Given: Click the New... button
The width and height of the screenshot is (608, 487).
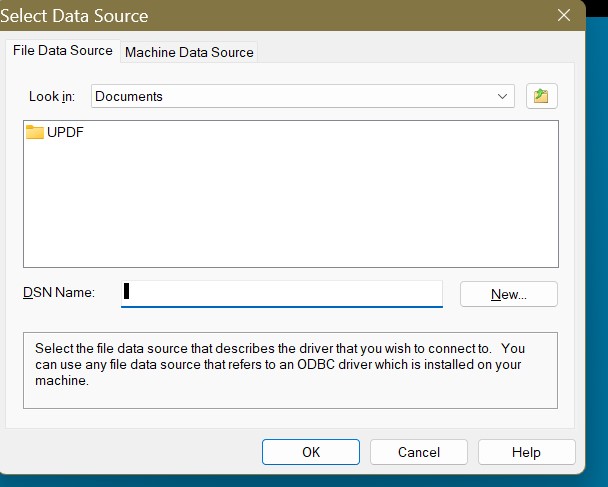Looking at the screenshot, I should click(x=509, y=294).
